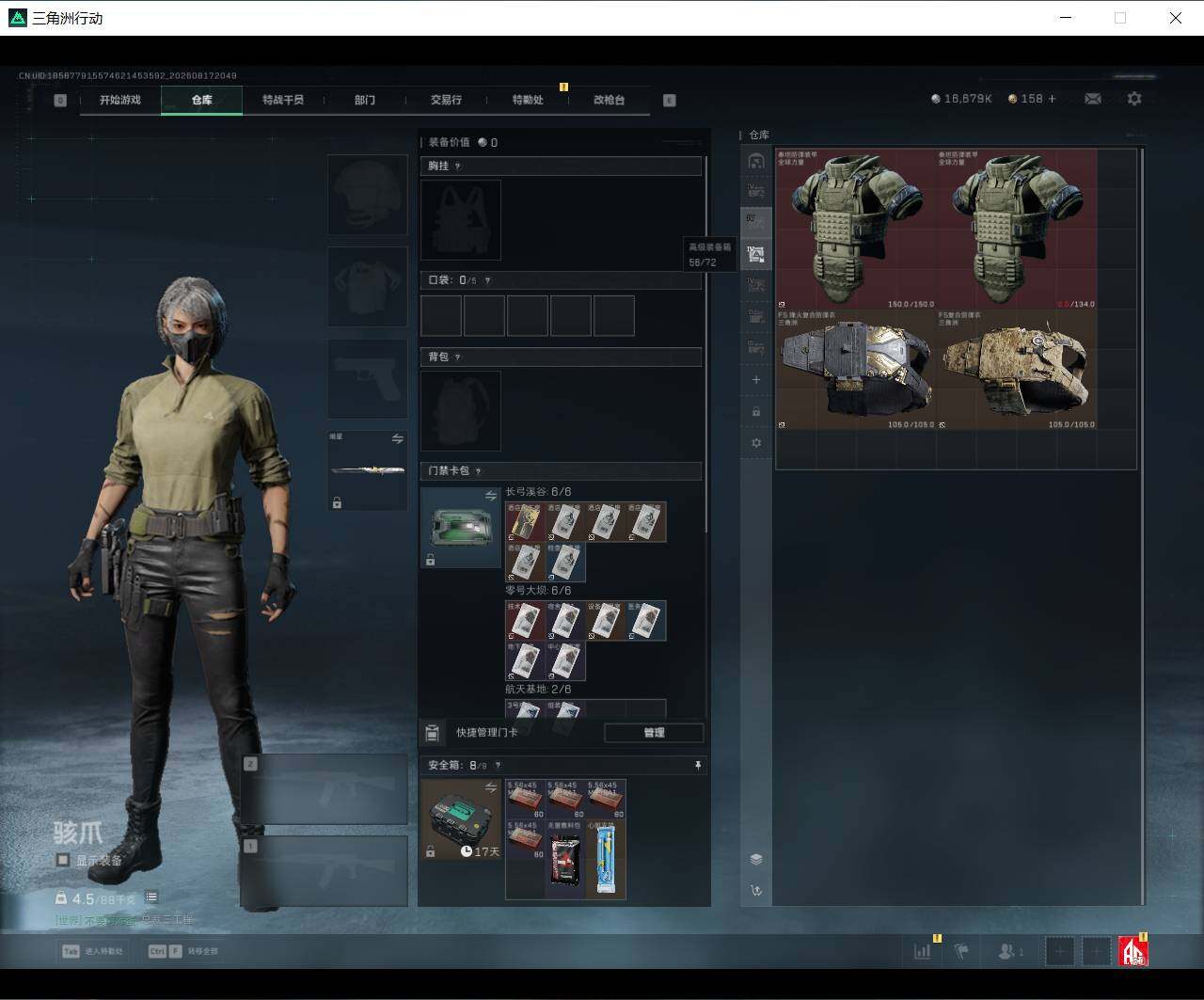This screenshot has height=1000, width=1204.
Task: Select the armor with red 0.0/134.0 durability
Action: coord(1017,229)
